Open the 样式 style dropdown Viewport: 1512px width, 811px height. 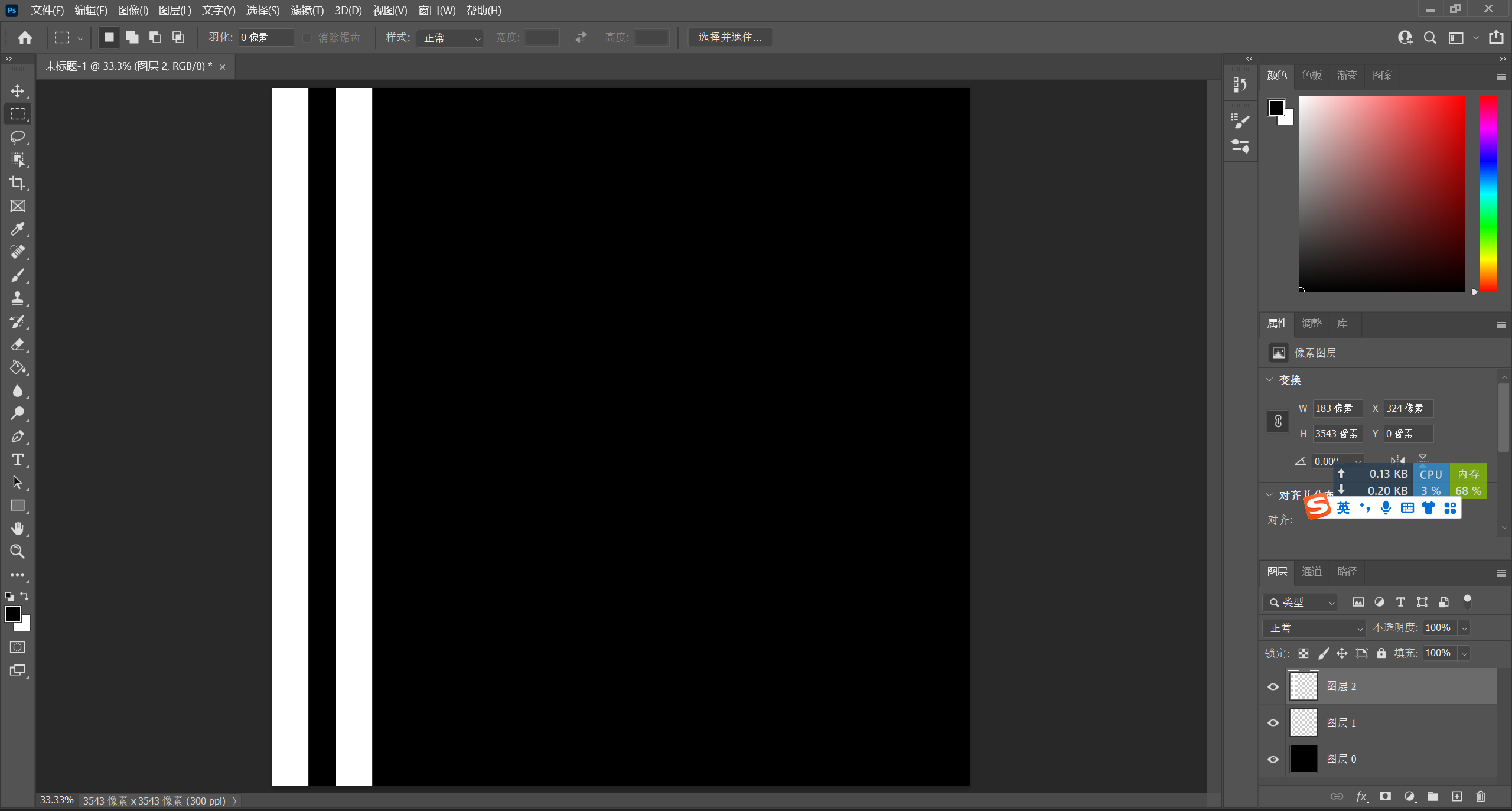click(x=450, y=38)
